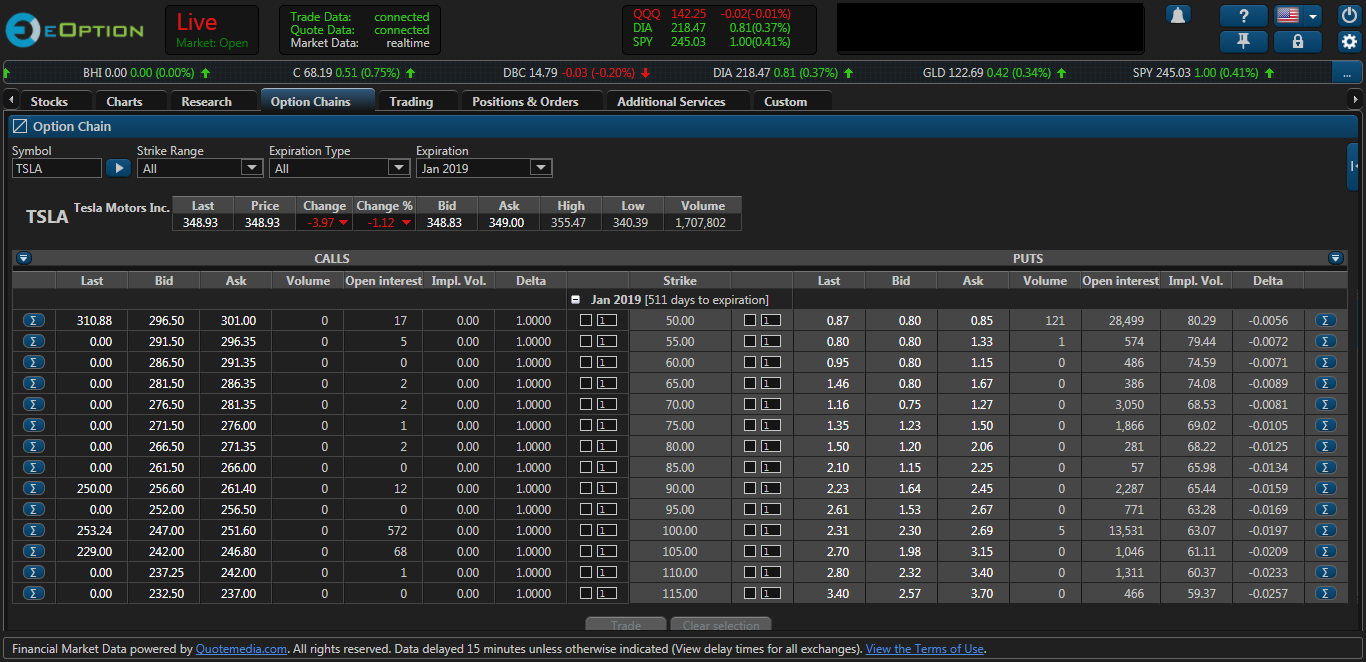Click put quantity field for strike 95.00
Image resolution: width=1366 pixels, height=662 pixels.
tap(771, 509)
